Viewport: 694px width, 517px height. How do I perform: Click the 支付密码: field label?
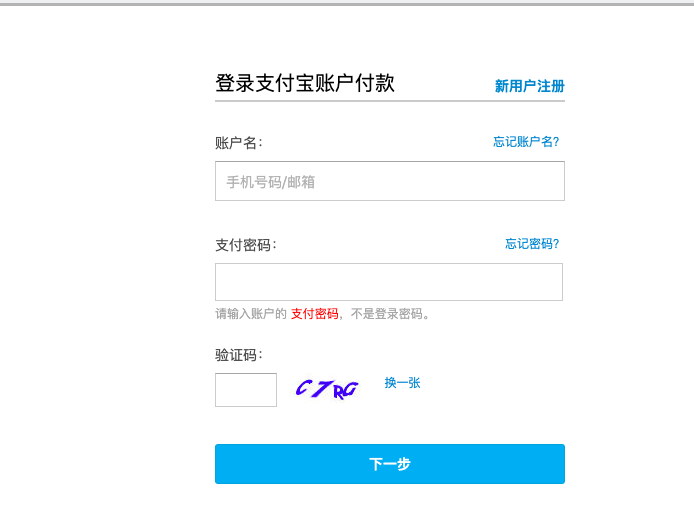click(245, 245)
